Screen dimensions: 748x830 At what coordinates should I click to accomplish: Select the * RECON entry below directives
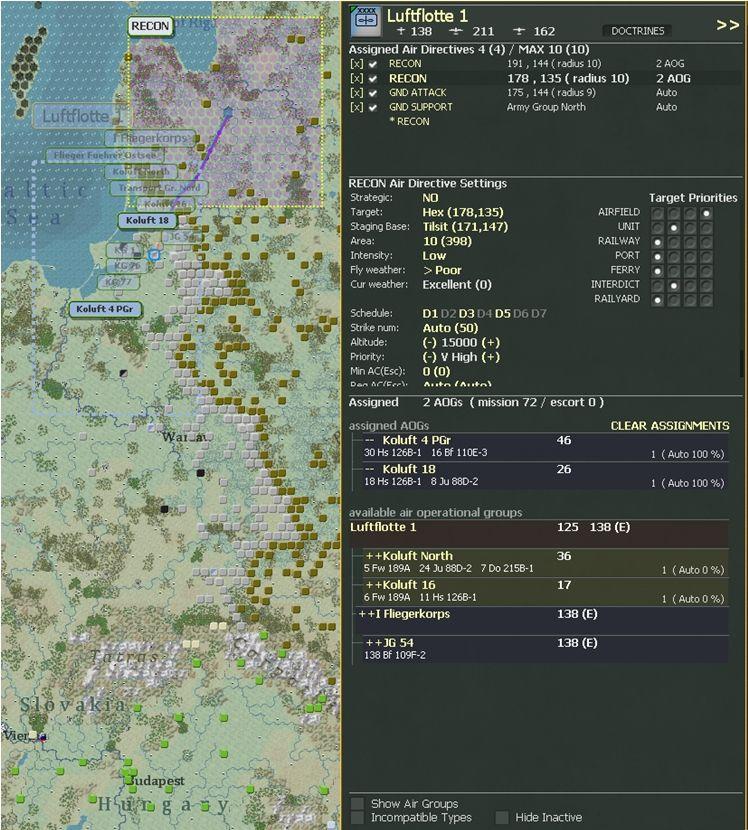(x=409, y=121)
